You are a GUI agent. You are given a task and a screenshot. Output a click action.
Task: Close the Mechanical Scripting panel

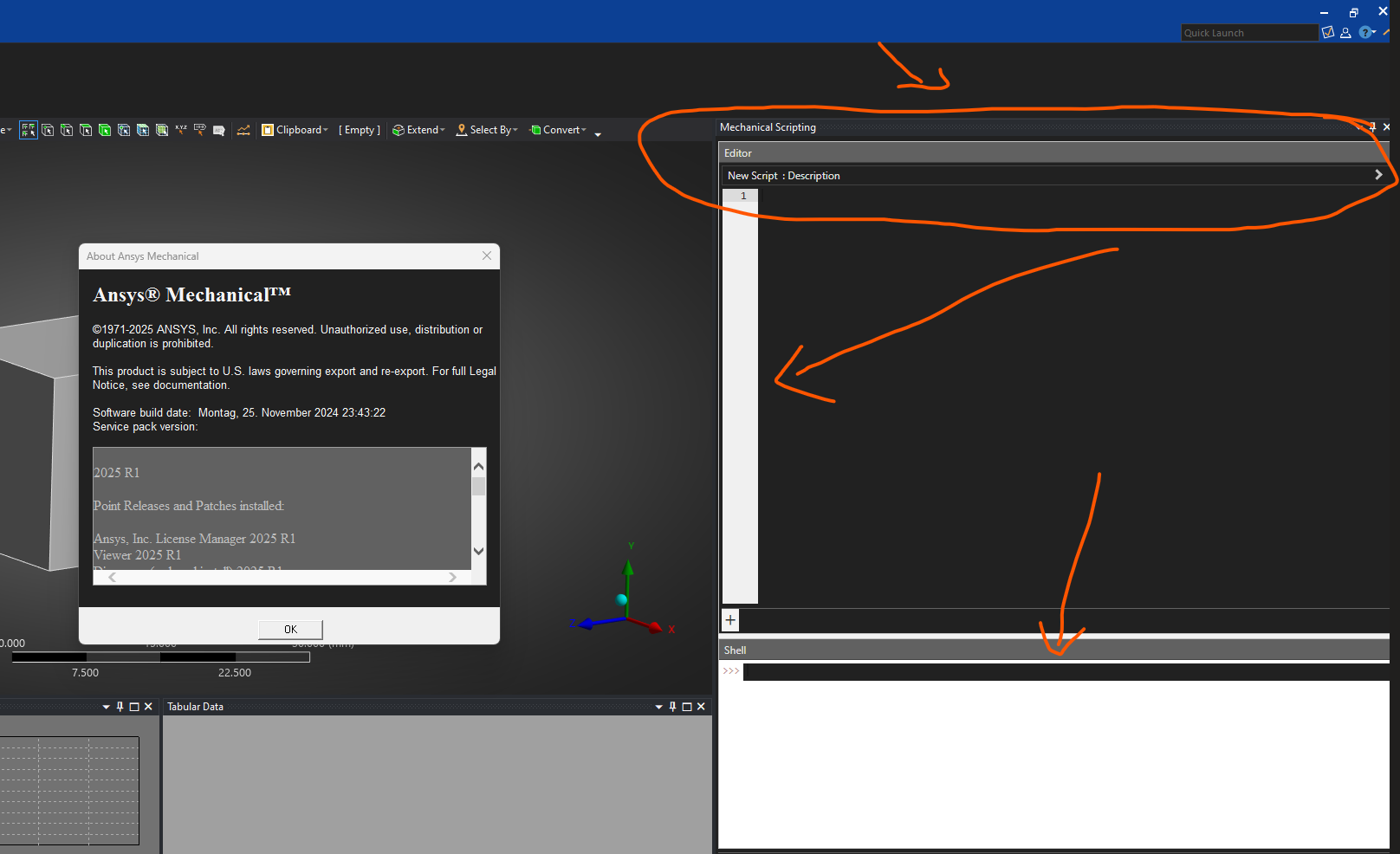(x=1387, y=127)
